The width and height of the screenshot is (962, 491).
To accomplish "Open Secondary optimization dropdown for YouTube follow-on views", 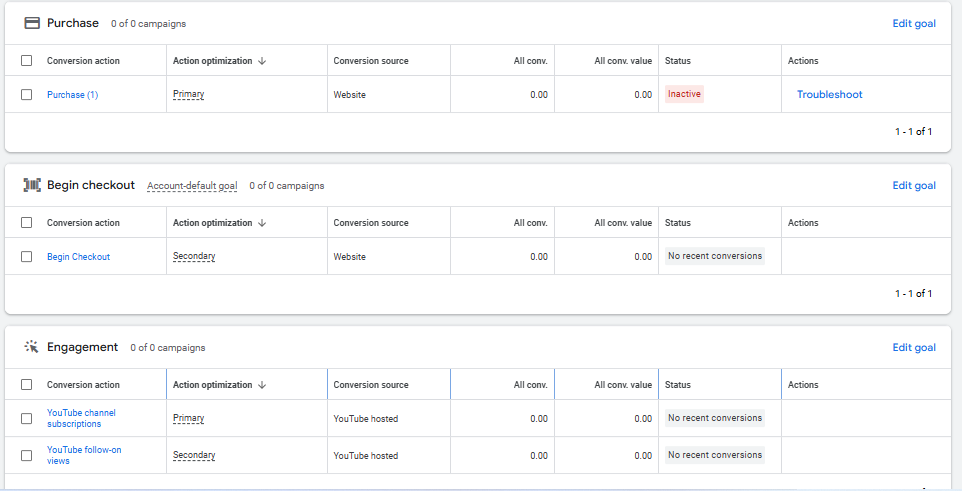I will coord(194,455).
